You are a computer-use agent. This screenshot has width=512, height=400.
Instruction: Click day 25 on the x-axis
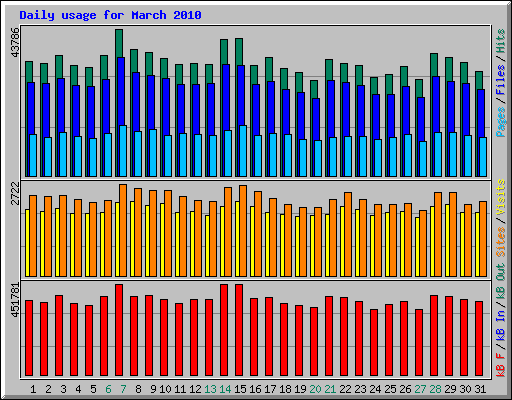(x=390, y=389)
